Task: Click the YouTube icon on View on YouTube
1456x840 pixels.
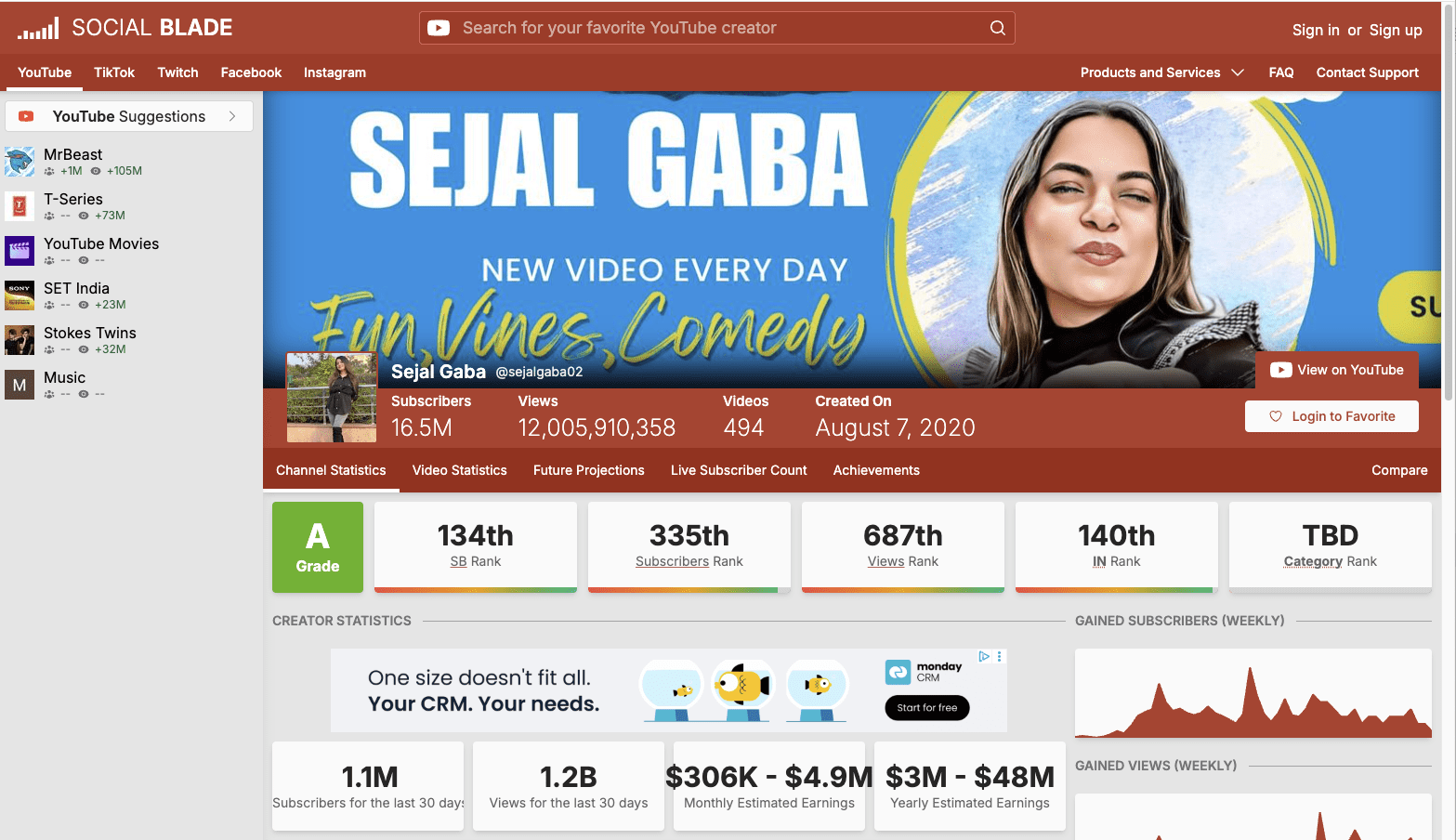Action: tap(1281, 370)
